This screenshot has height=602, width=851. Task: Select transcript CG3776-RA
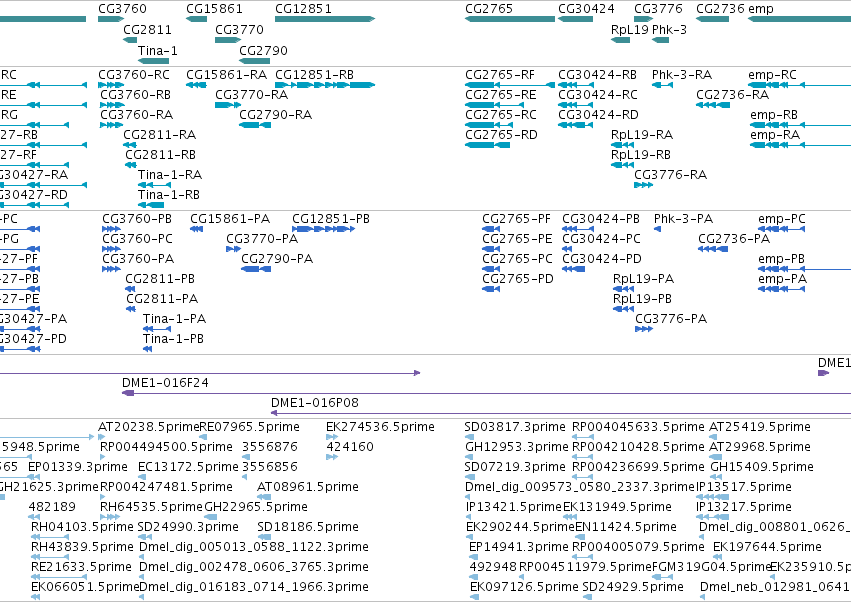[670, 175]
